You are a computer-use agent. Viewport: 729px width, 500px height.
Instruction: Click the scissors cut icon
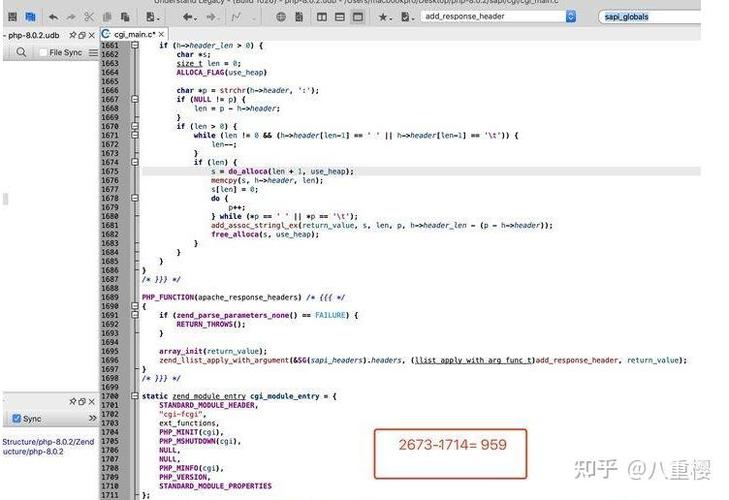coord(89,17)
